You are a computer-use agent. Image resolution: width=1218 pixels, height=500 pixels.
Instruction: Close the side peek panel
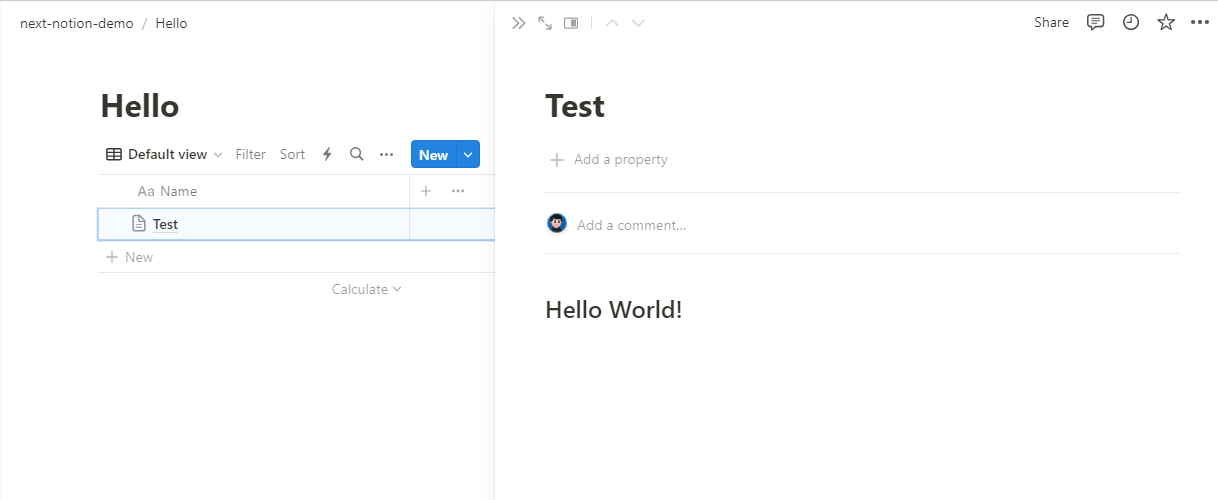[518, 23]
